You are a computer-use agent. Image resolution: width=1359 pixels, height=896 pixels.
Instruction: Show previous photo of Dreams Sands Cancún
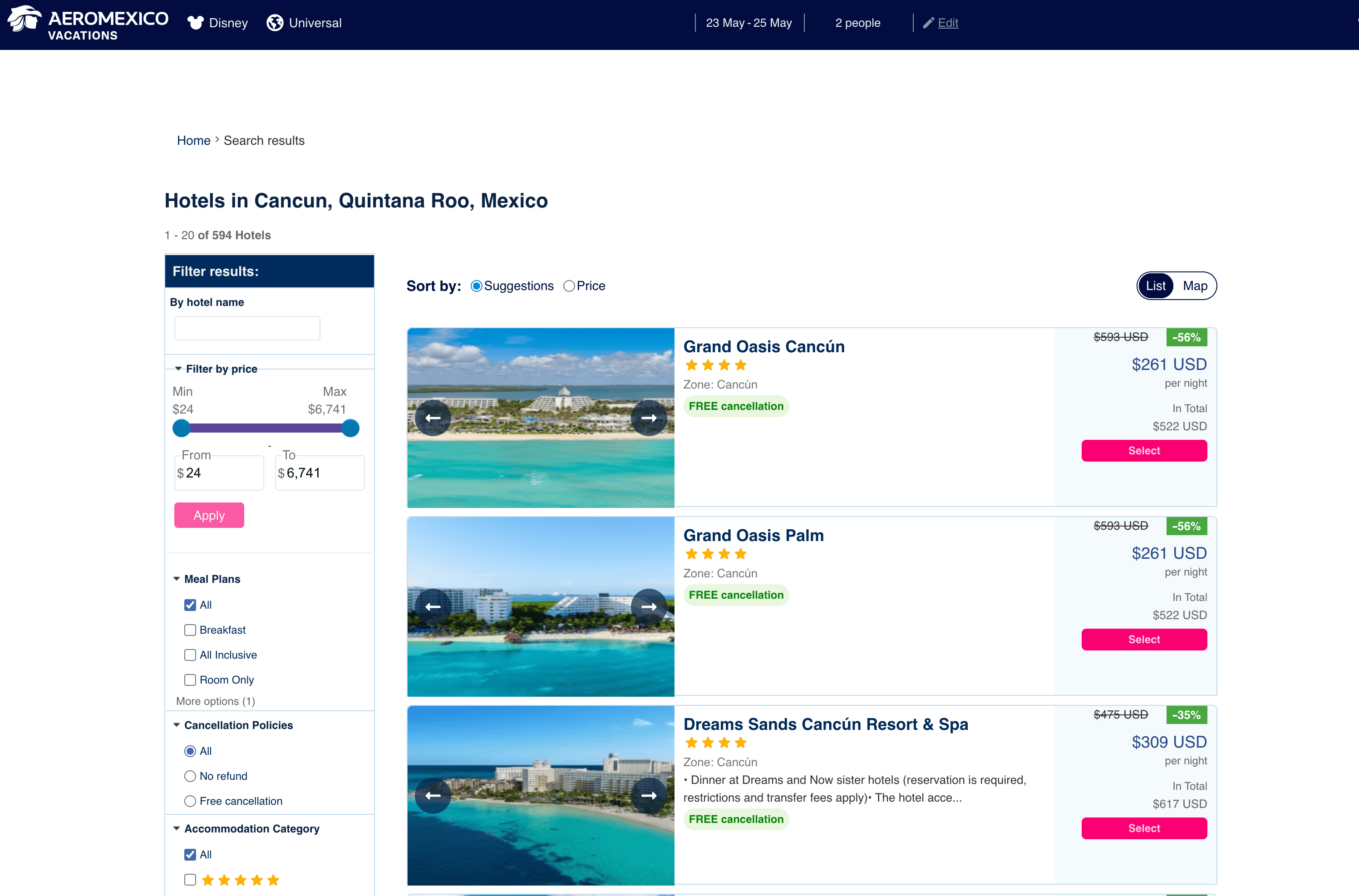433,795
